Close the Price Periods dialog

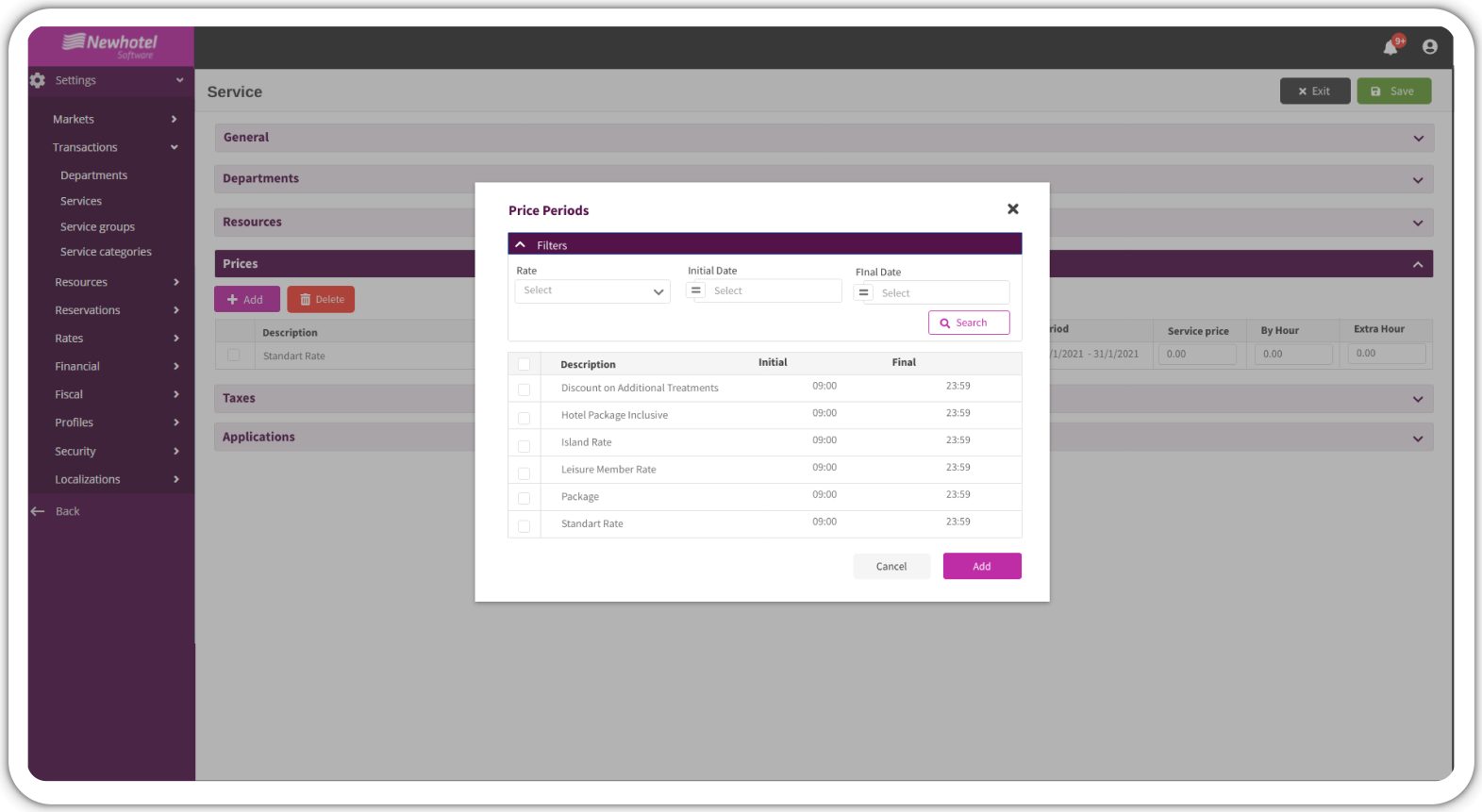coord(1013,208)
